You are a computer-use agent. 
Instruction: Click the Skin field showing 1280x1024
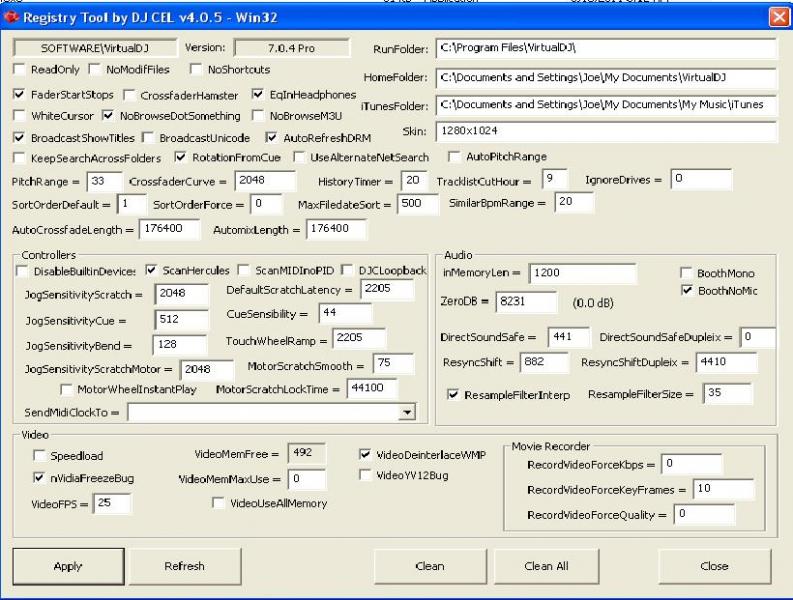[x=606, y=132]
